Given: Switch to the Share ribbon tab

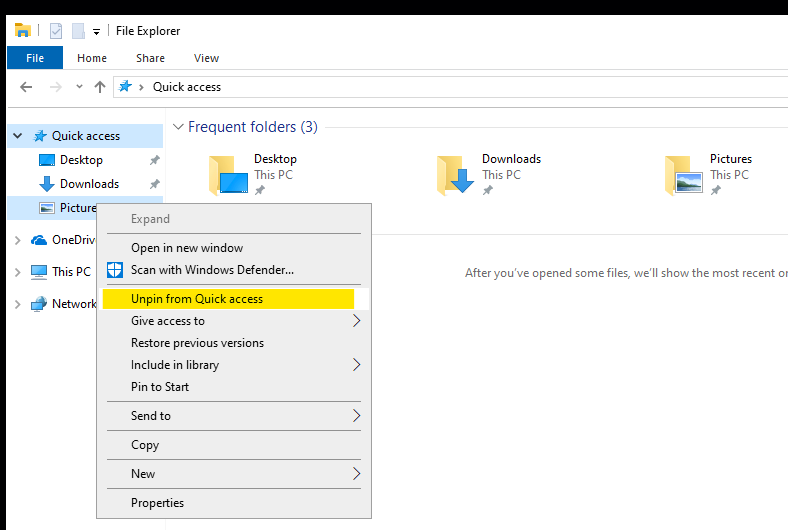Looking at the screenshot, I should [150, 58].
